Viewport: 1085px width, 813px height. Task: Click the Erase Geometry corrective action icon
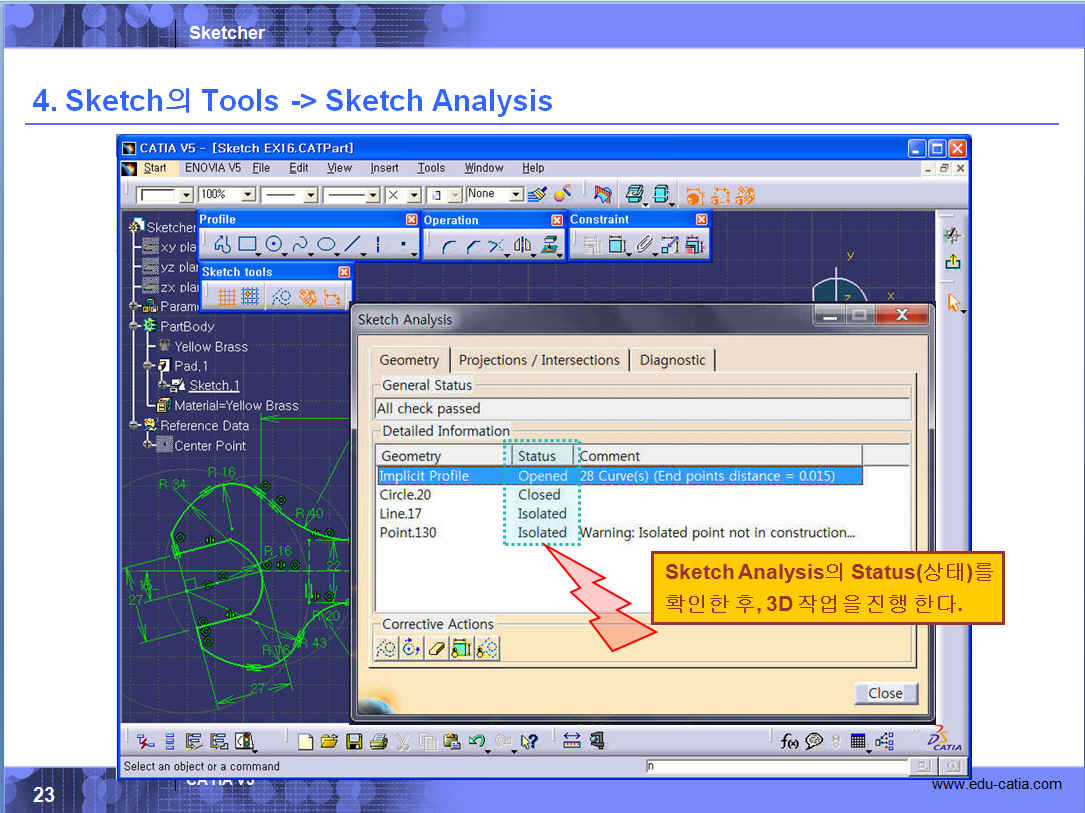pos(436,649)
